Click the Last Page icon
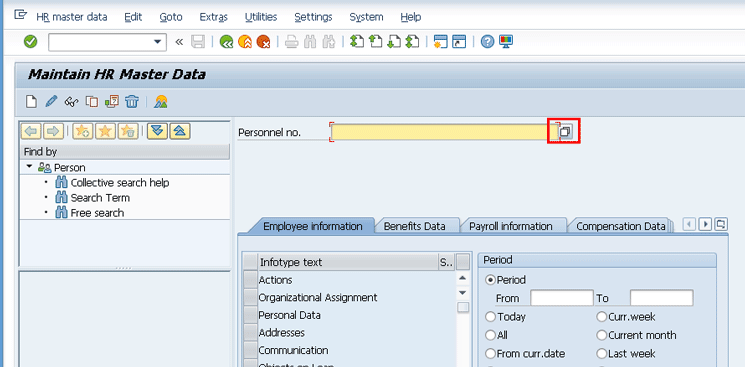The image size is (745, 367). pos(412,42)
